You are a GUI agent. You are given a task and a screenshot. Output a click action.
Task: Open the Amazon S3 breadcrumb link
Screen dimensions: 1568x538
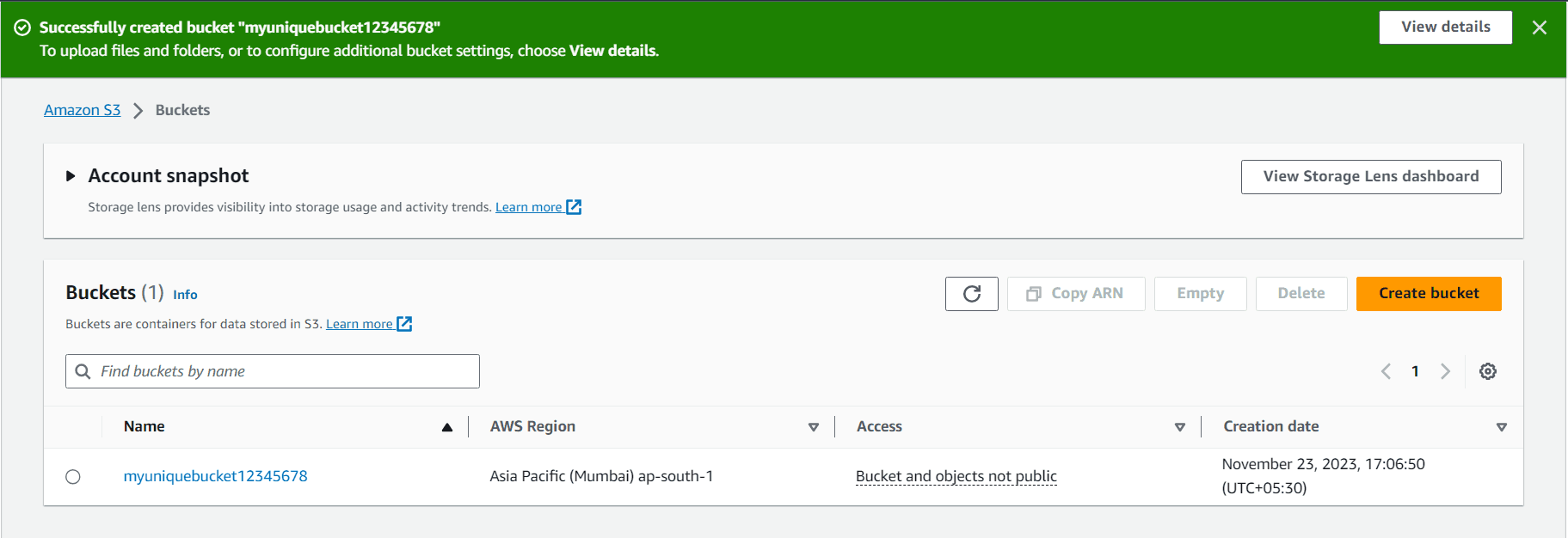83,110
